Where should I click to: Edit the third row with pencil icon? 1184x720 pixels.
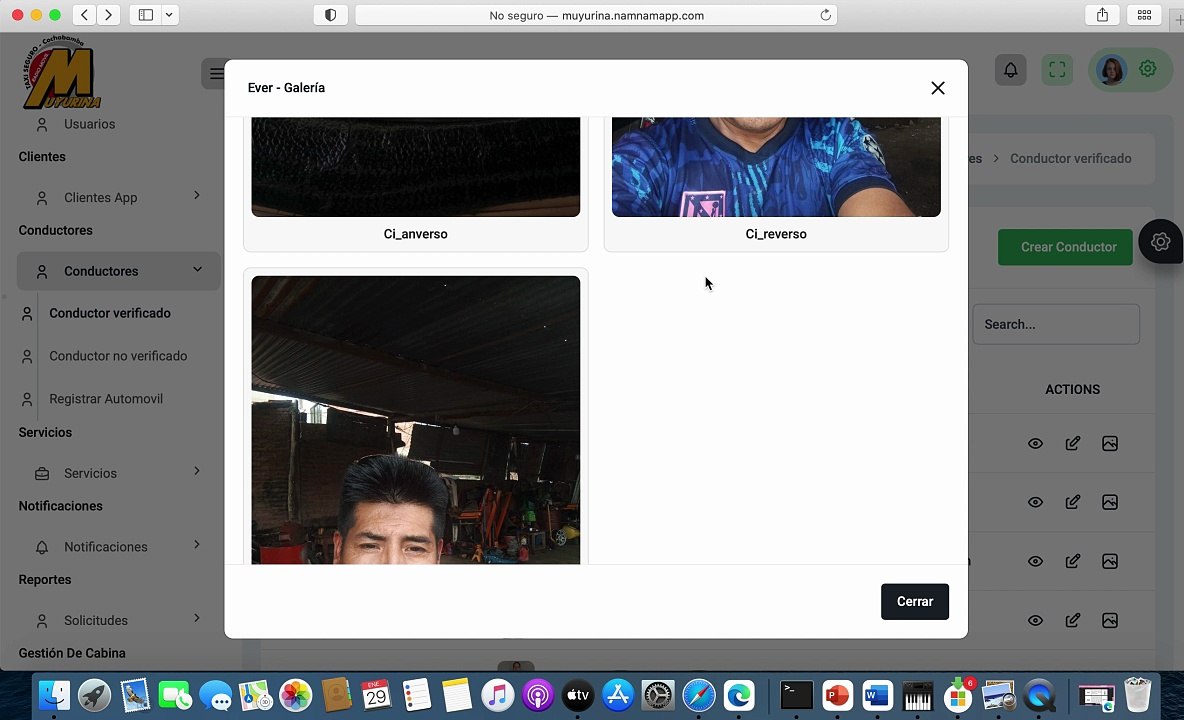1072,562
